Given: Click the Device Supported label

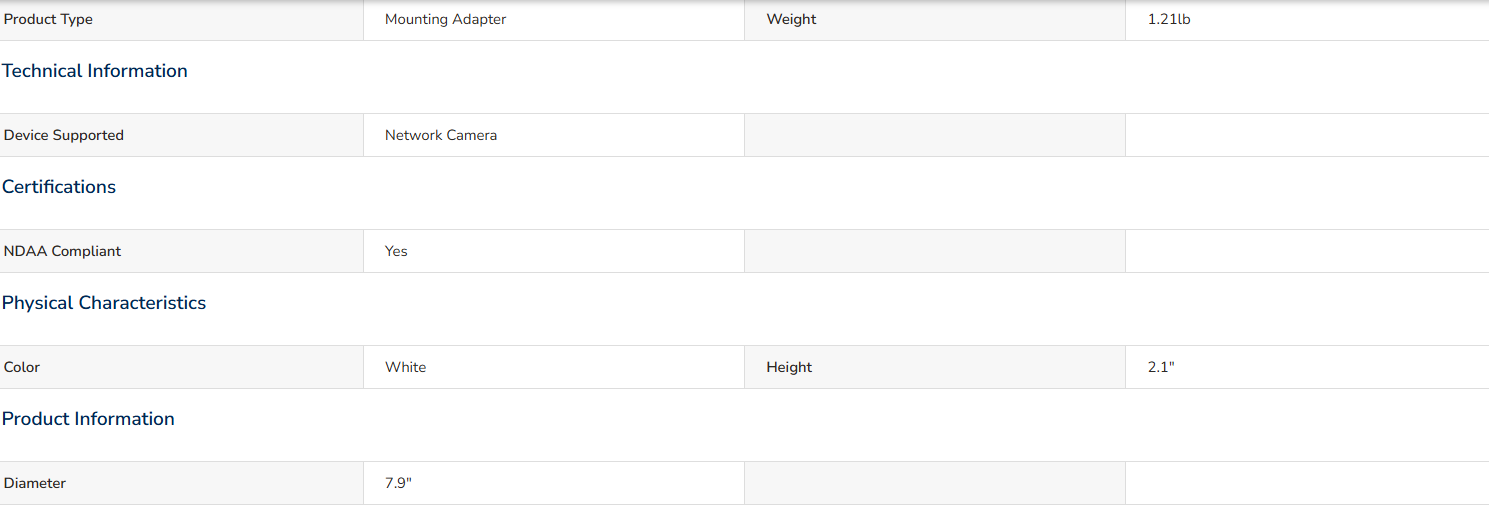Looking at the screenshot, I should 64,135.
